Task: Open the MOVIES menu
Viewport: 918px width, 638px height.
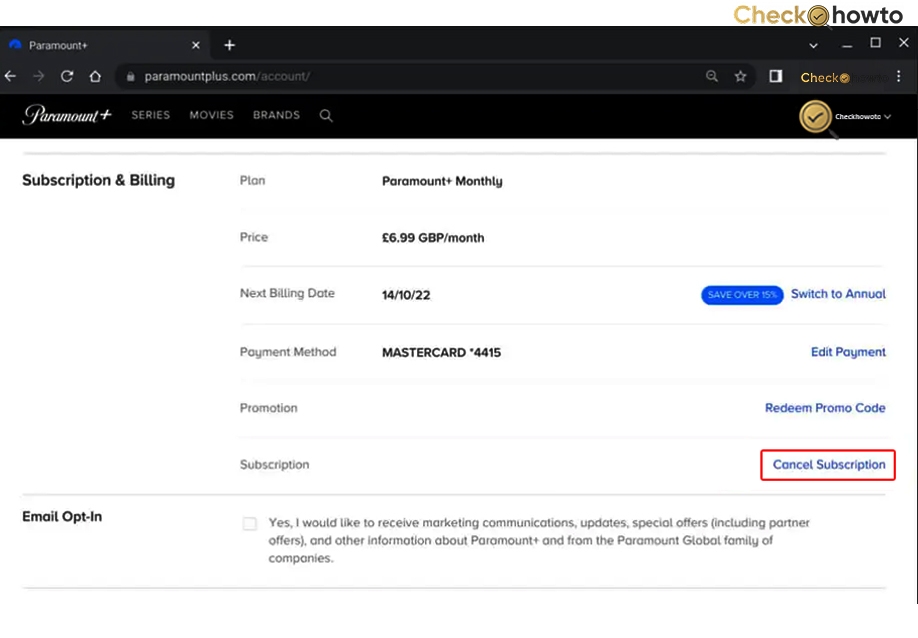Action: pos(211,115)
